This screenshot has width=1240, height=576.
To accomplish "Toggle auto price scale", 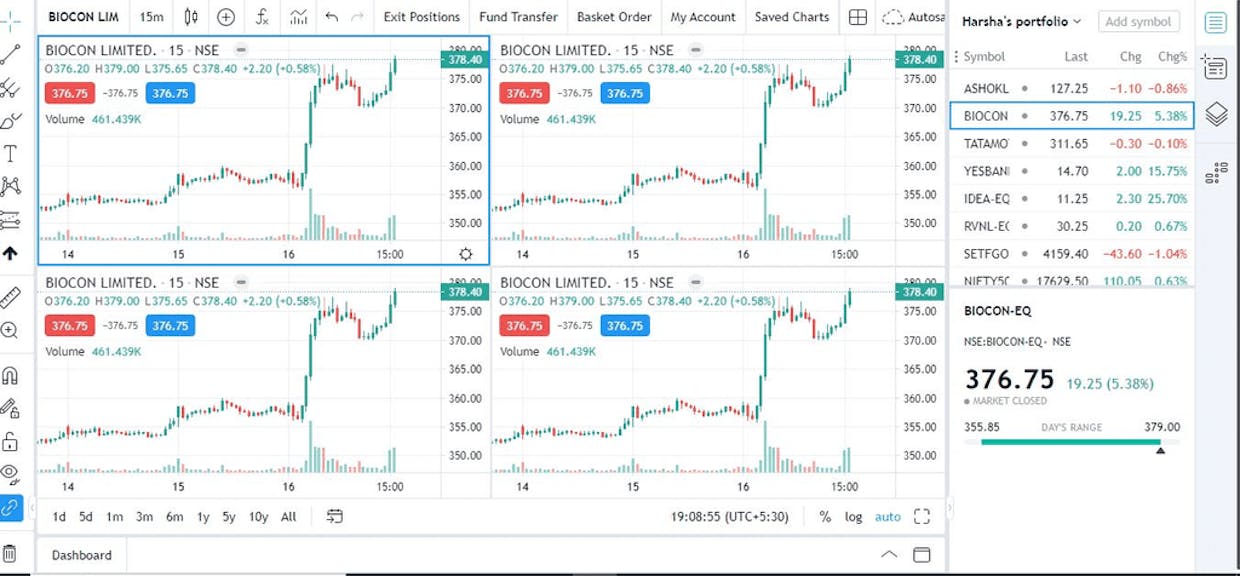I will pyautogui.click(x=887, y=517).
